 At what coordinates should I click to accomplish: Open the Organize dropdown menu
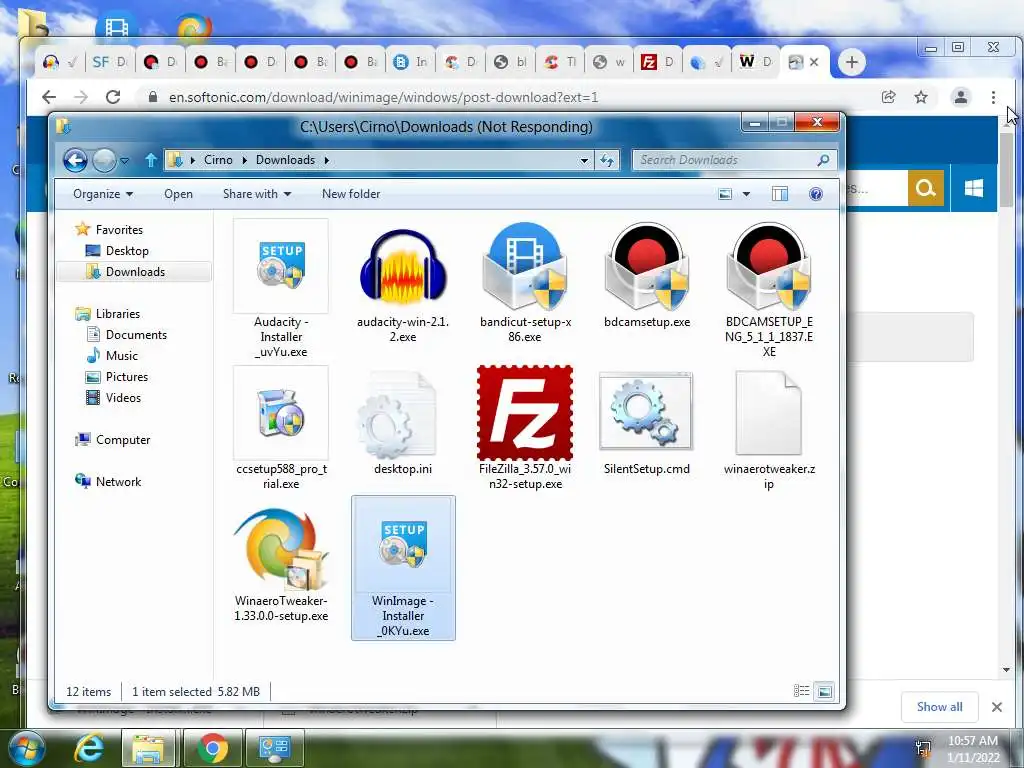coord(103,194)
